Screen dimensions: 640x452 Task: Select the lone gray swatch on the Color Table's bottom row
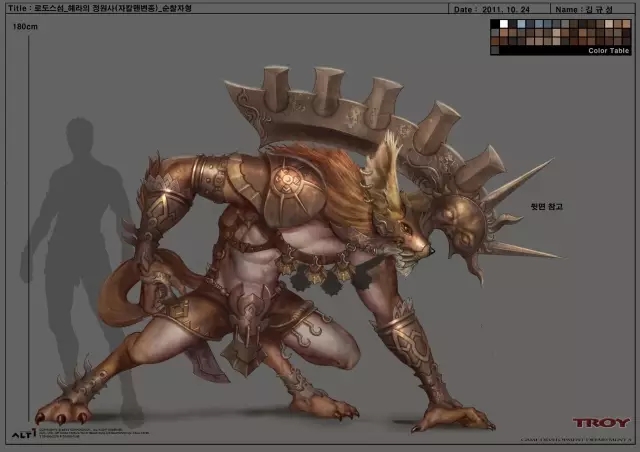495,50
